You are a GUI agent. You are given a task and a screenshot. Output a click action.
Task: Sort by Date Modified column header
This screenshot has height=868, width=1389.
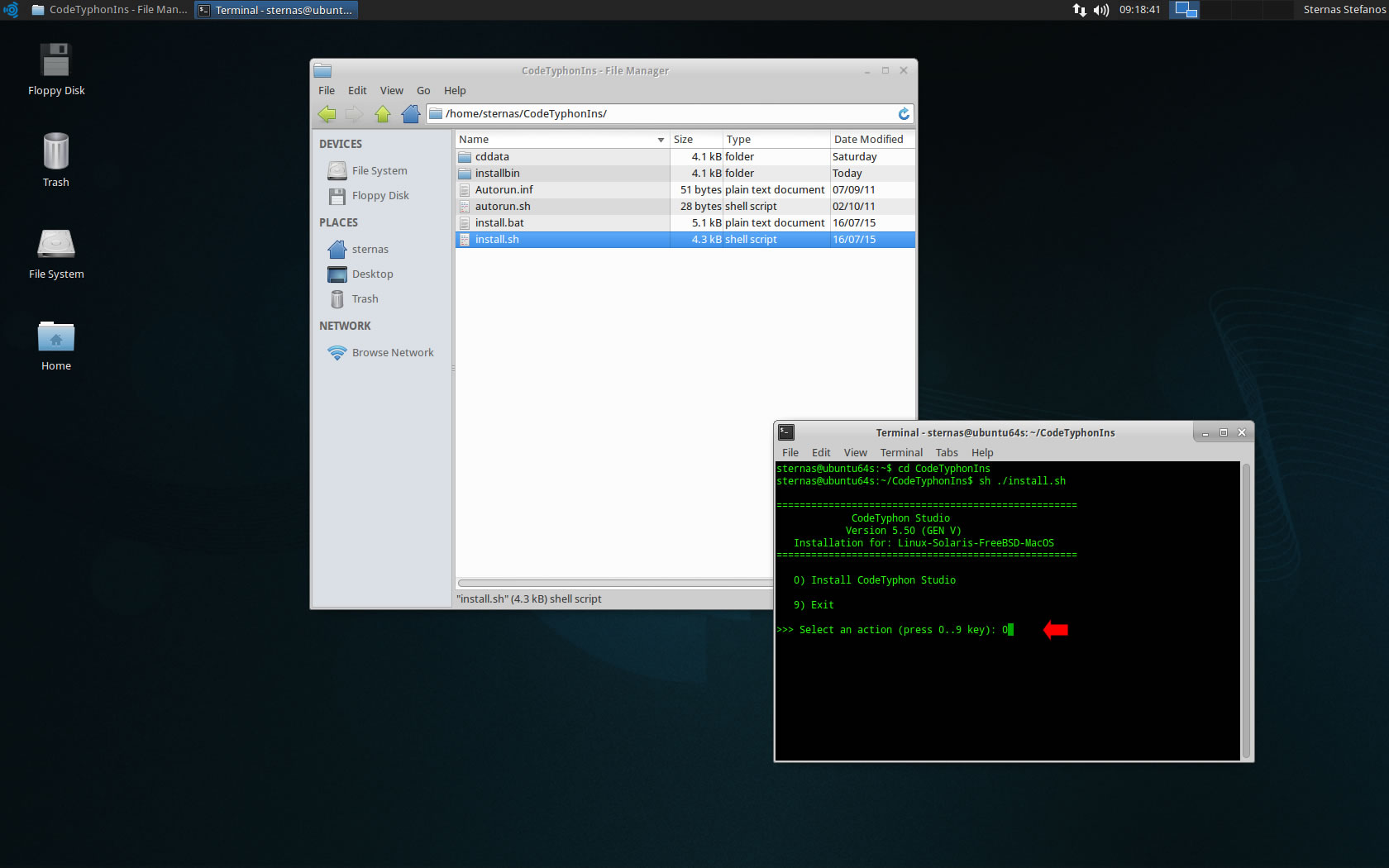point(872,140)
